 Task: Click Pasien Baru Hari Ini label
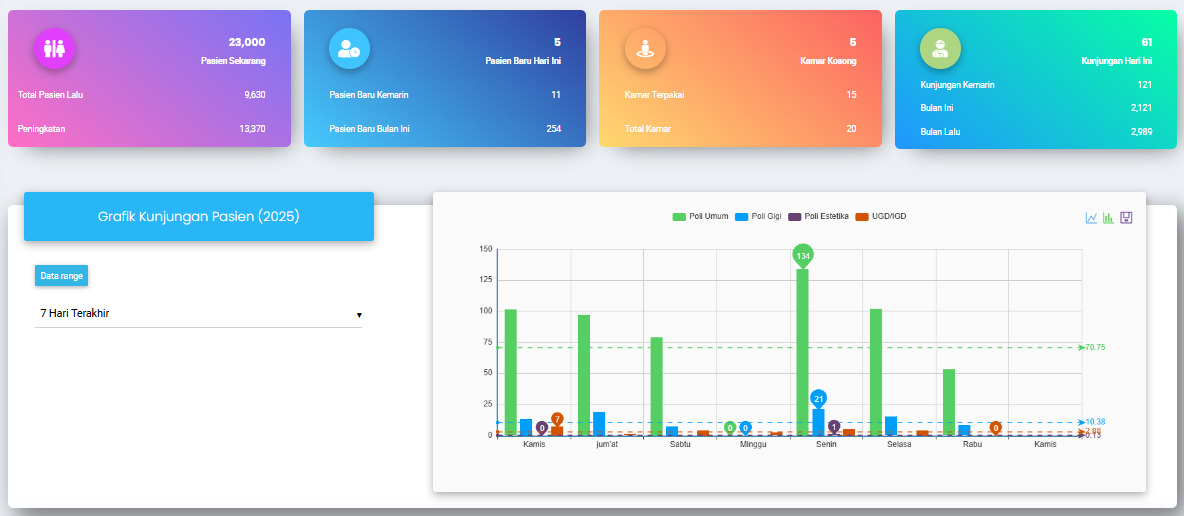point(523,60)
